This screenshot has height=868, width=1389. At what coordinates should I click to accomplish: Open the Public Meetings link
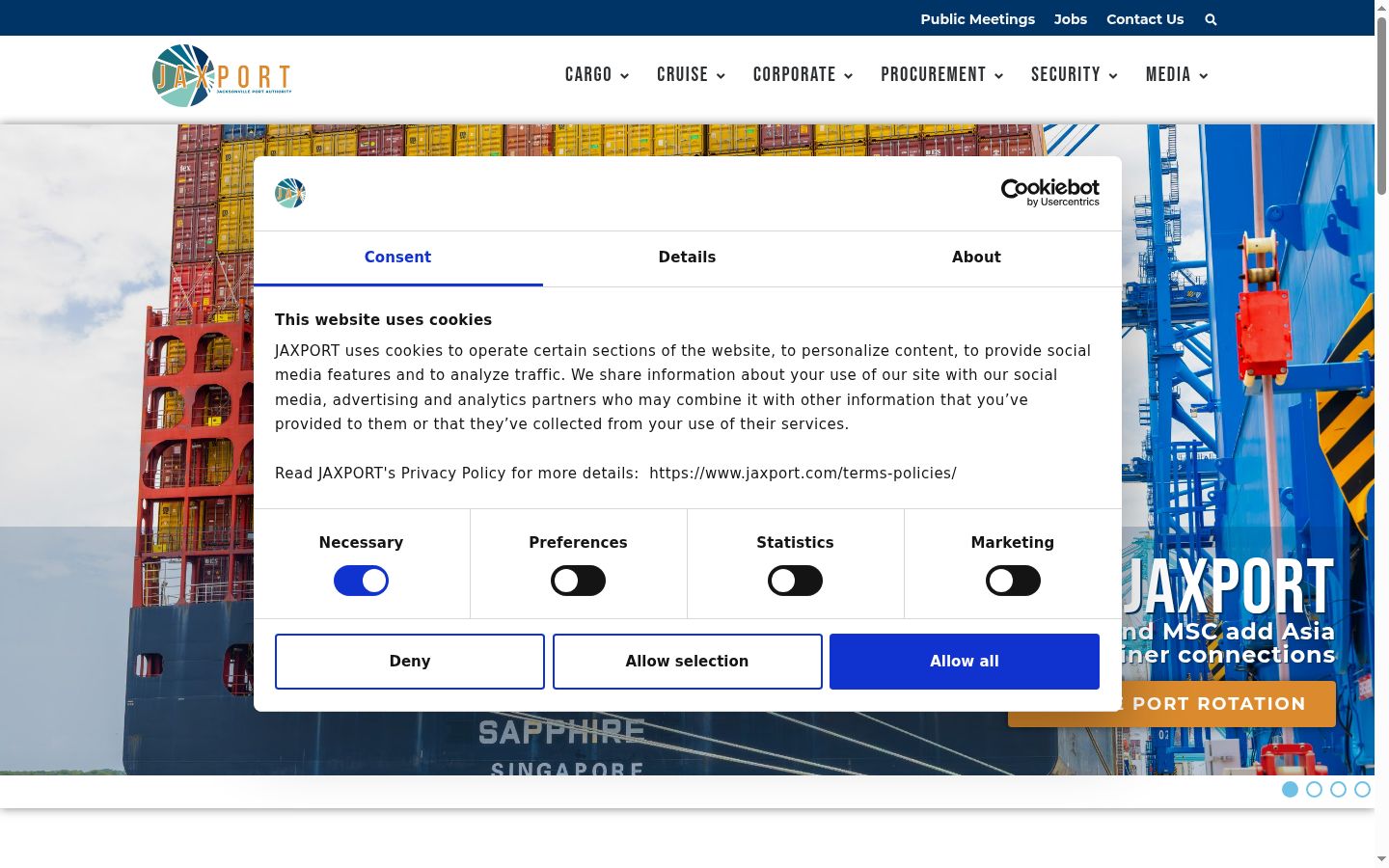pos(977,19)
